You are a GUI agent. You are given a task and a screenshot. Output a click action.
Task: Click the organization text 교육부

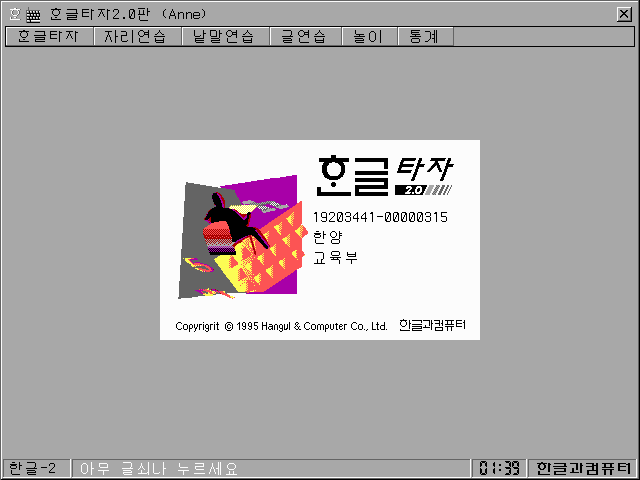pos(335,257)
